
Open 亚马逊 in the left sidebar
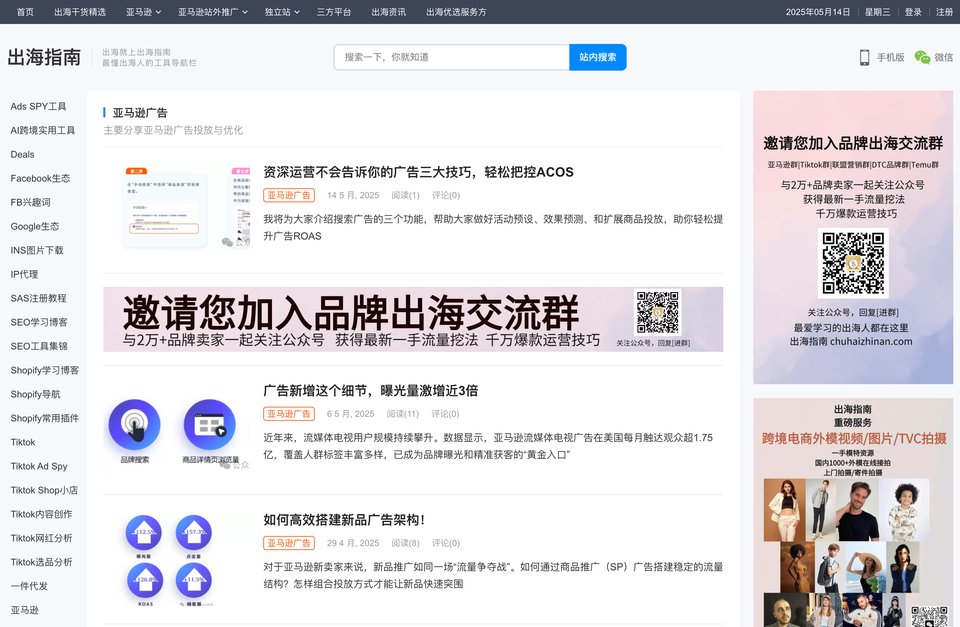click(24, 610)
